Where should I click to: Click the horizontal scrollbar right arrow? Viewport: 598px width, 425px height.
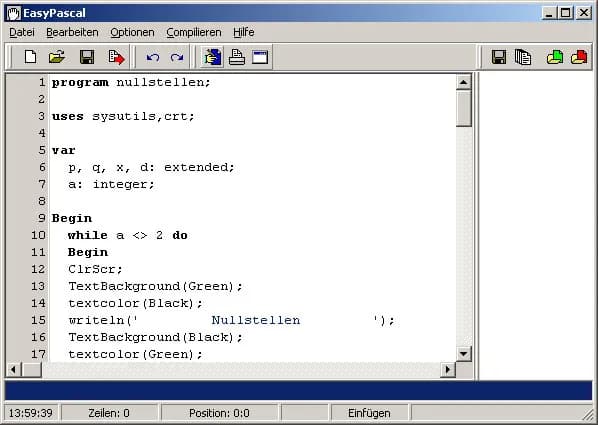[x=448, y=369]
